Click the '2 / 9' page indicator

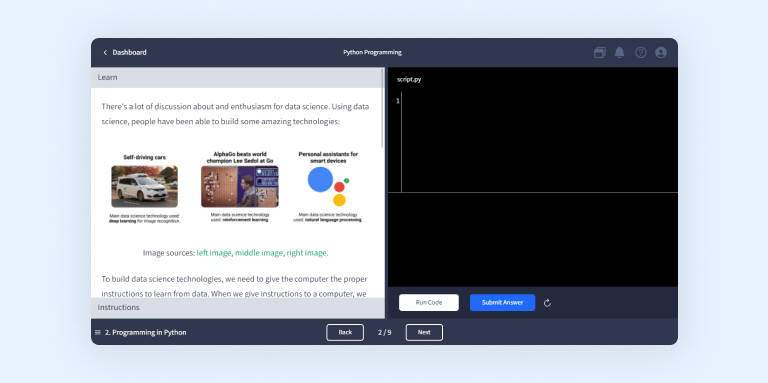point(384,333)
